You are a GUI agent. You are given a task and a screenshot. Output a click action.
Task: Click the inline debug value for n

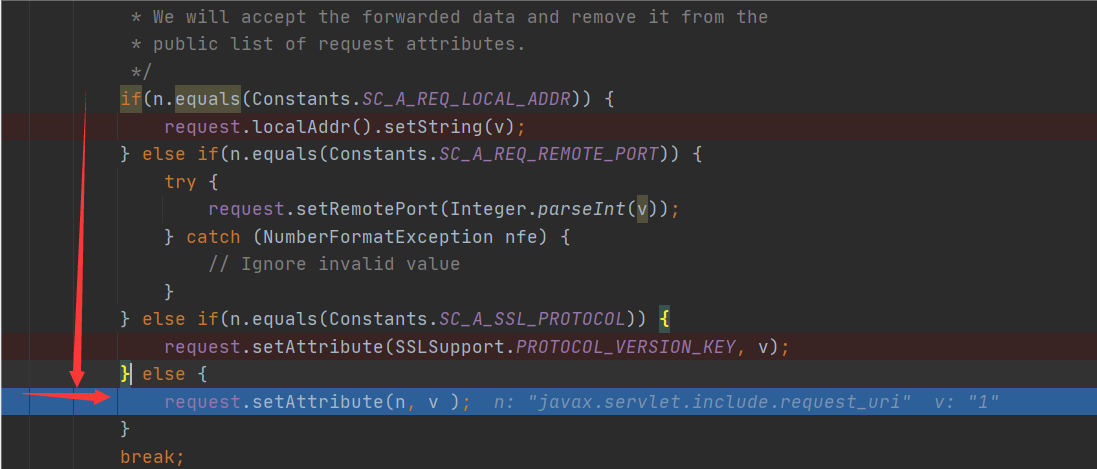click(x=702, y=402)
